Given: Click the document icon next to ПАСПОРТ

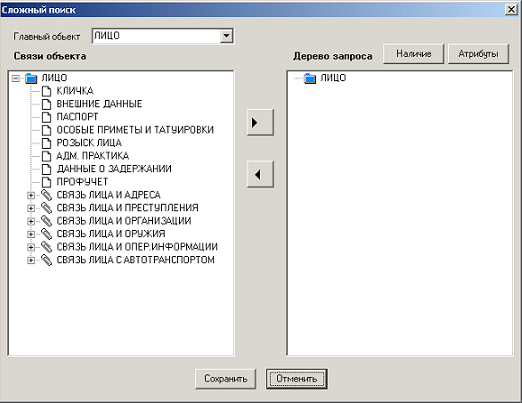Looking at the screenshot, I should (x=46, y=117).
